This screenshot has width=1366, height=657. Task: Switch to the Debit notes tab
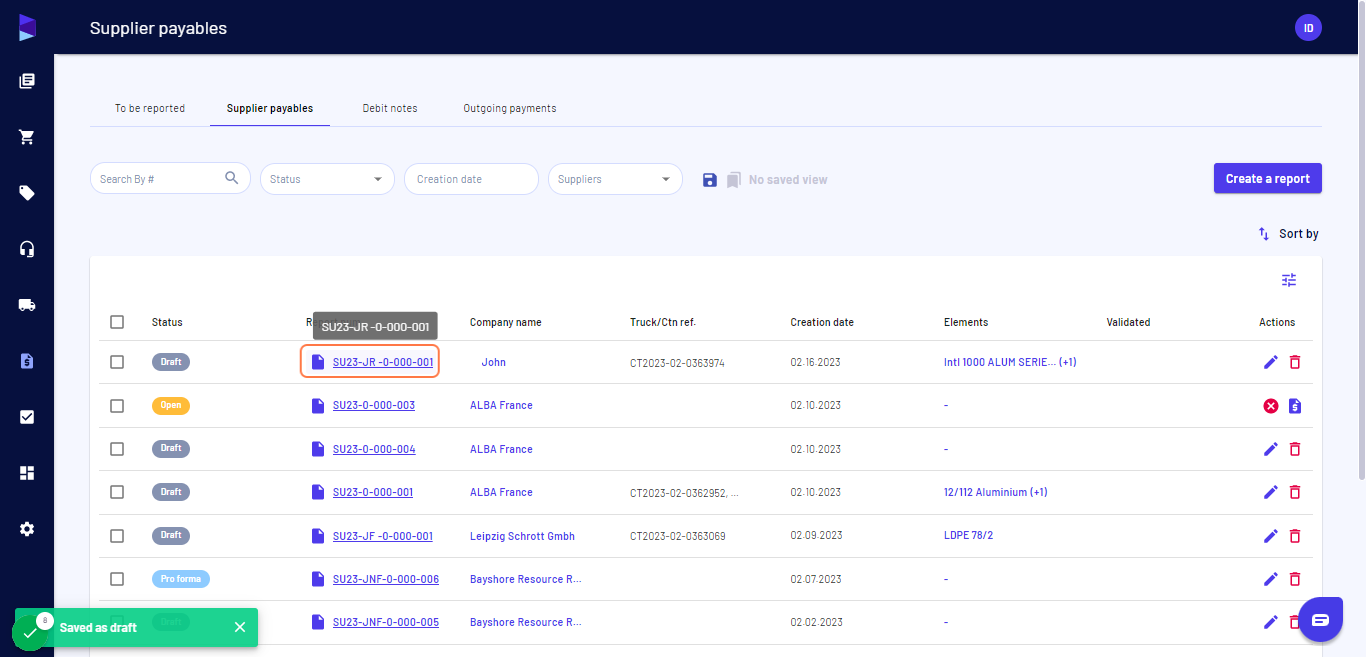tap(390, 108)
